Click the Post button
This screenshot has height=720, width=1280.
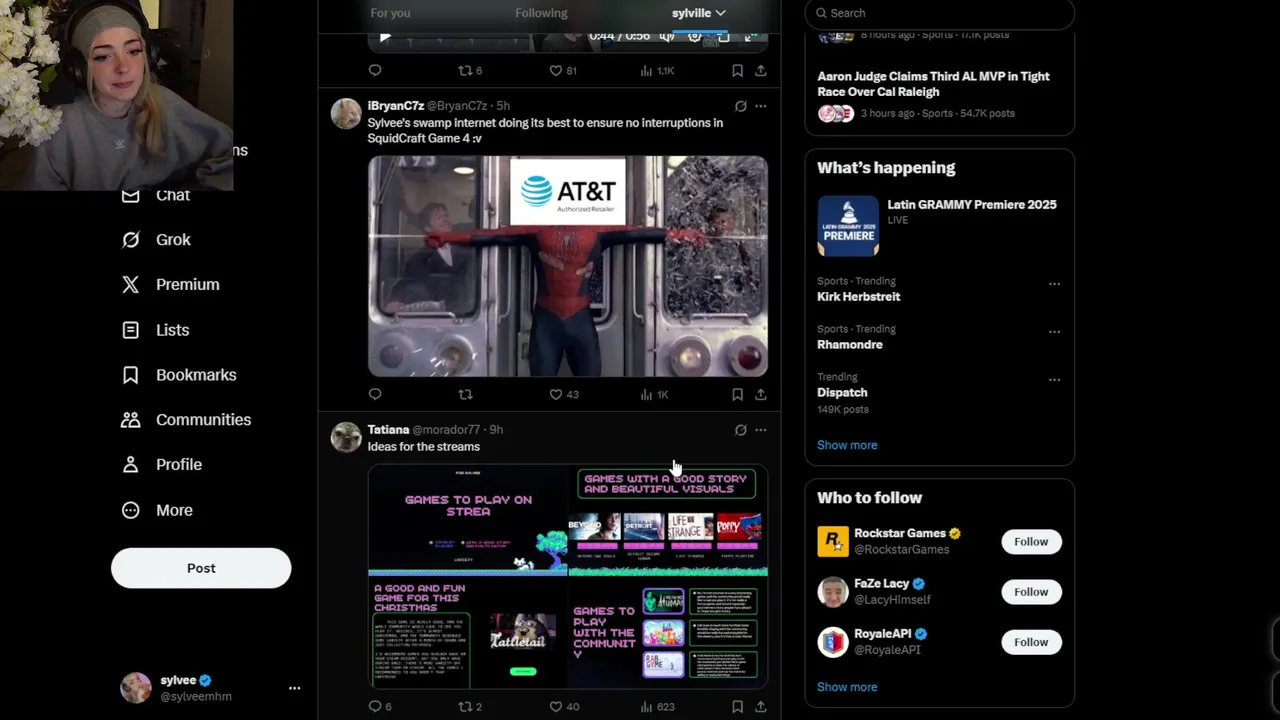tap(201, 568)
